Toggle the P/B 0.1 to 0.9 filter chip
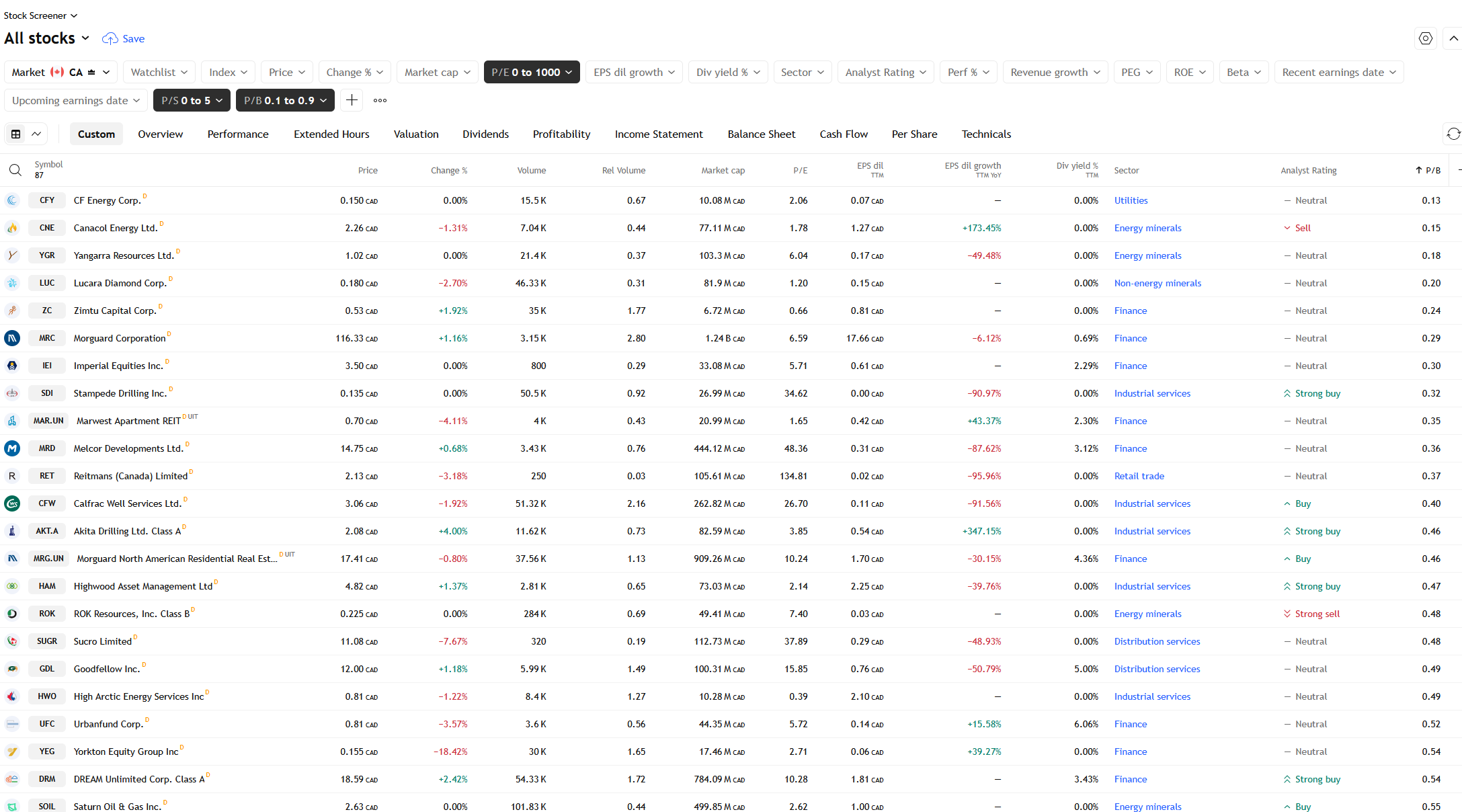The height and width of the screenshot is (812, 1462). point(285,100)
